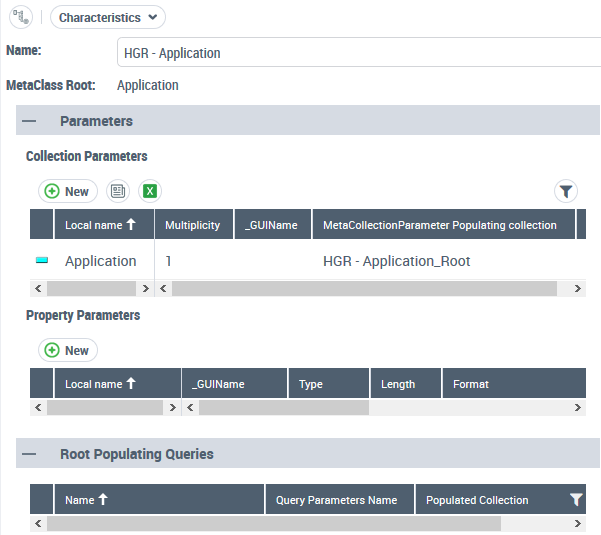Screen dimensions: 601x535
Task: Export collection parameters to Excel
Action: tap(150, 191)
